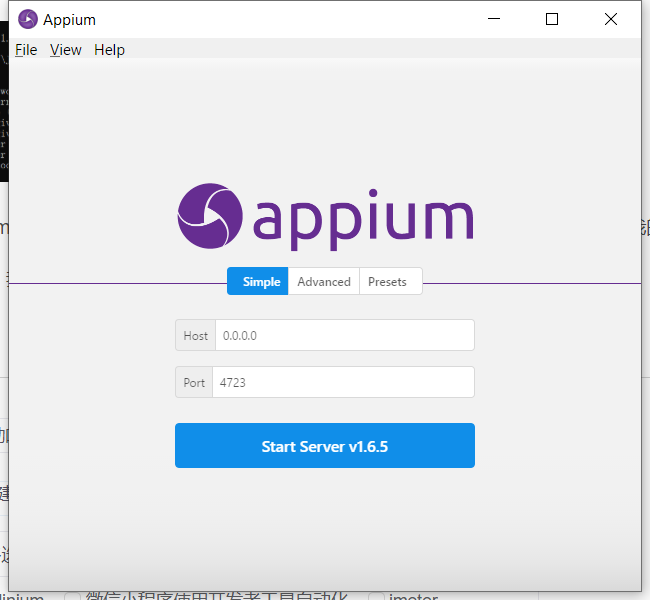The image size is (650, 600).
Task: Focus the Port input field
Action: coord(343,382)
